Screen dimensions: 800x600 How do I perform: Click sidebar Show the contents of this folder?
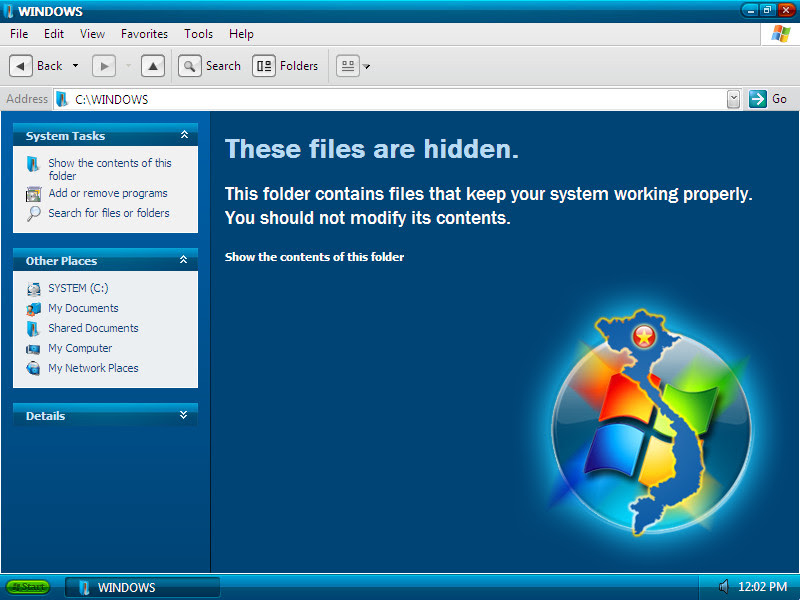coord(110,169)
